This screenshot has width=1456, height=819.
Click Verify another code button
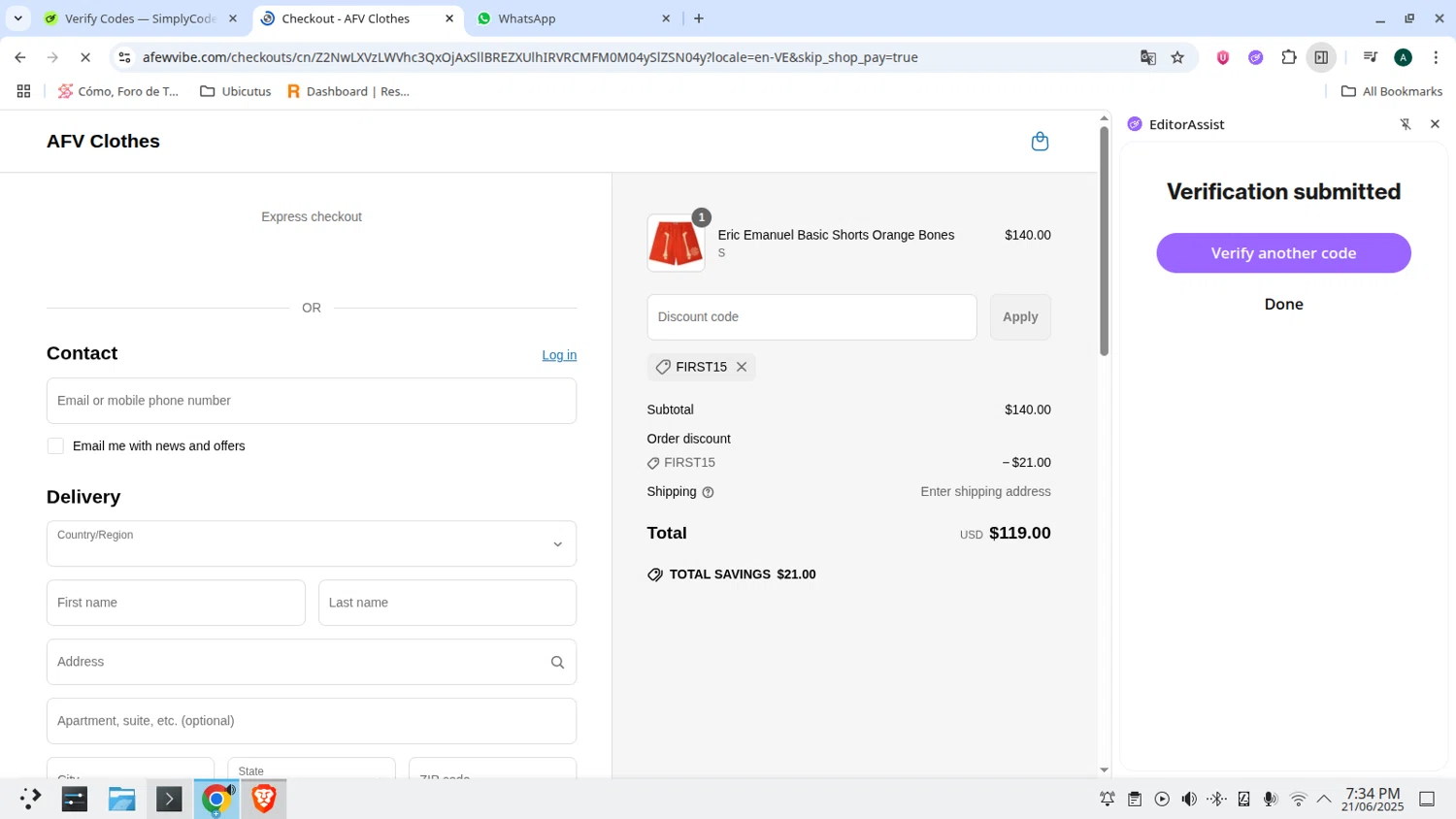pyautogui.click(x=1283, y=253)
